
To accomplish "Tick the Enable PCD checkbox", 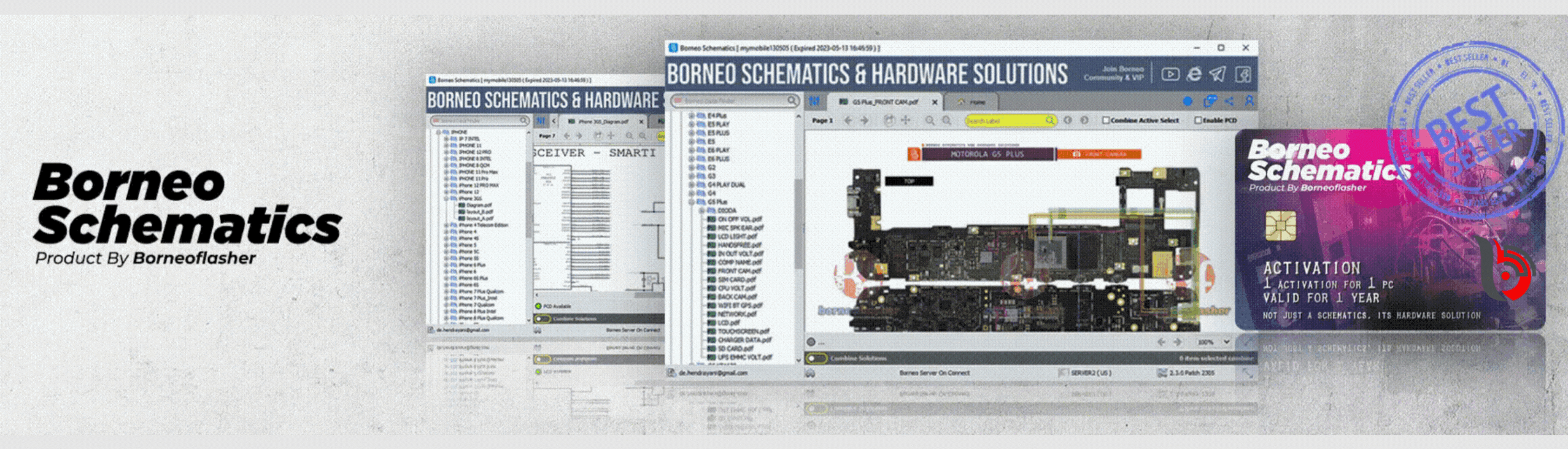I will pos(1197,120).
